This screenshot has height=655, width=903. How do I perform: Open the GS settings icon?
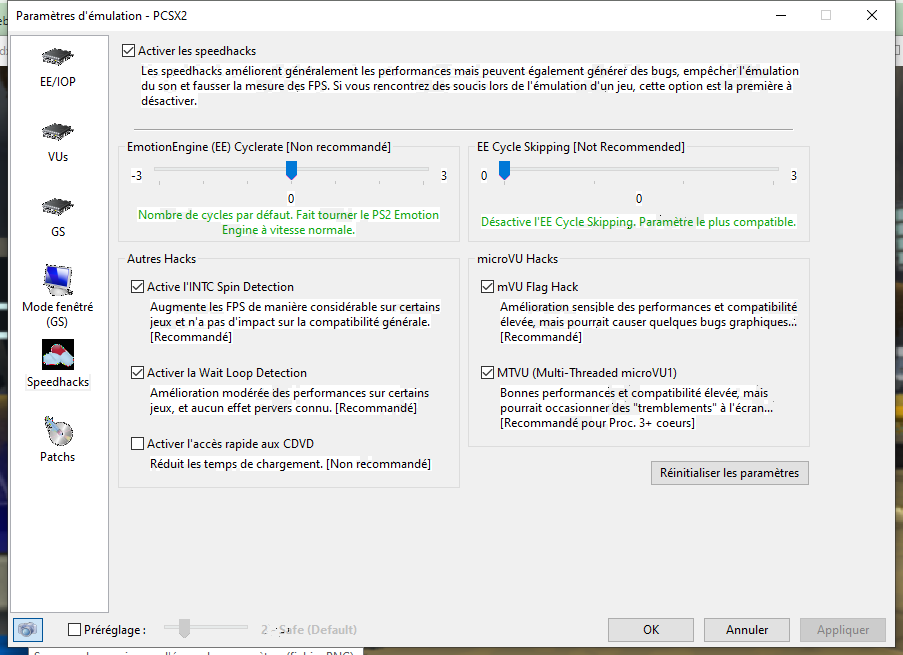tap(58, 207)
